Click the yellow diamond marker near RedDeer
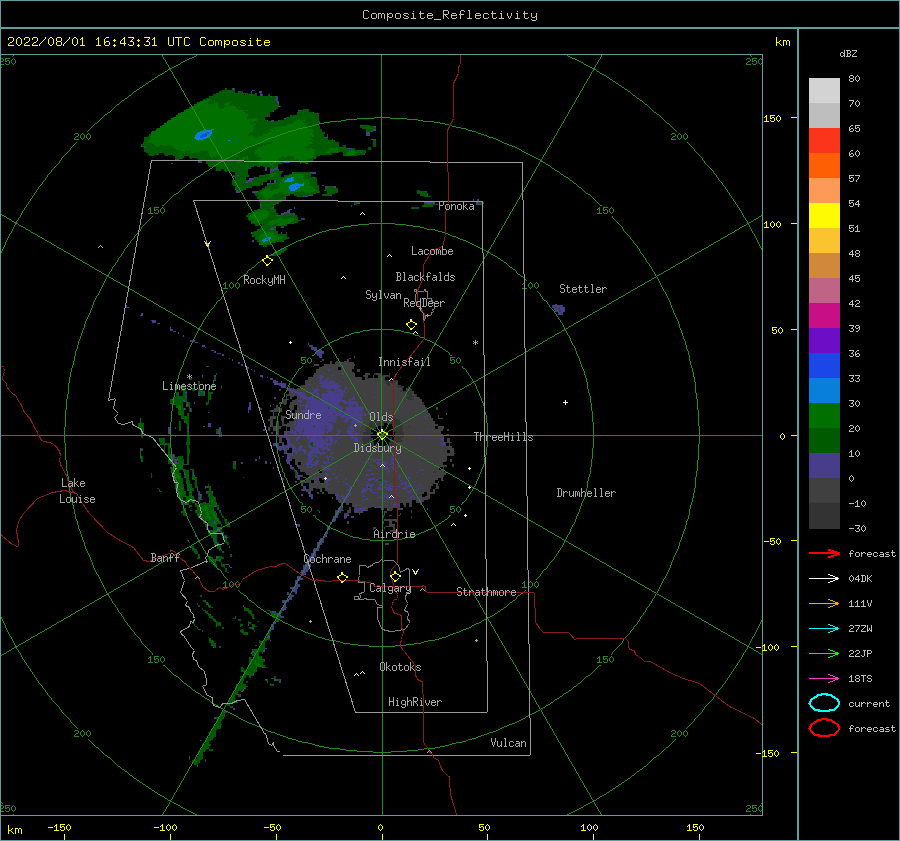This screenshot has height=841, width=900. (411, 325)
